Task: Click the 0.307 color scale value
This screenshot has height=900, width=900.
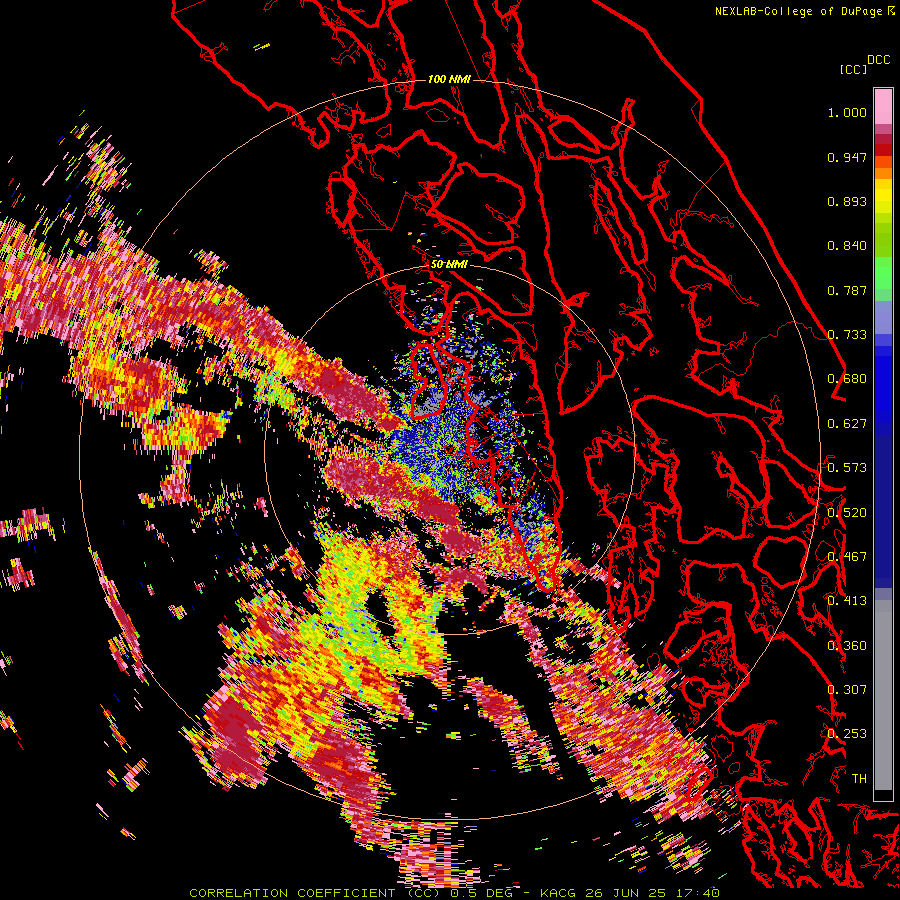Action: pos(847,689)
